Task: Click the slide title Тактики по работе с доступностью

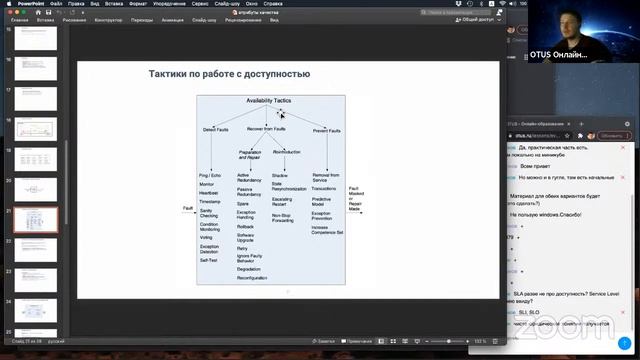Action: [x=229, y=74]
